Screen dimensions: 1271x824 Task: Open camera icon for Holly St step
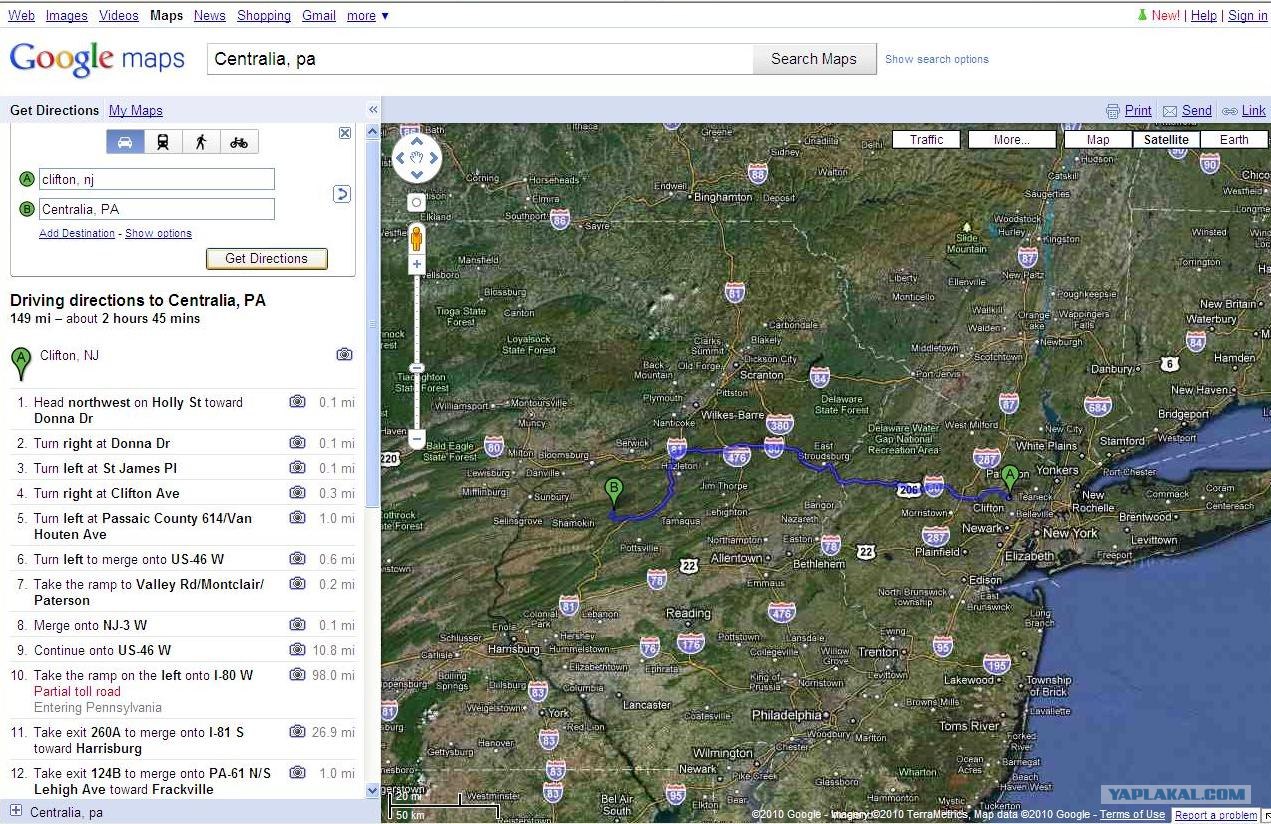[x=297, y=401]
